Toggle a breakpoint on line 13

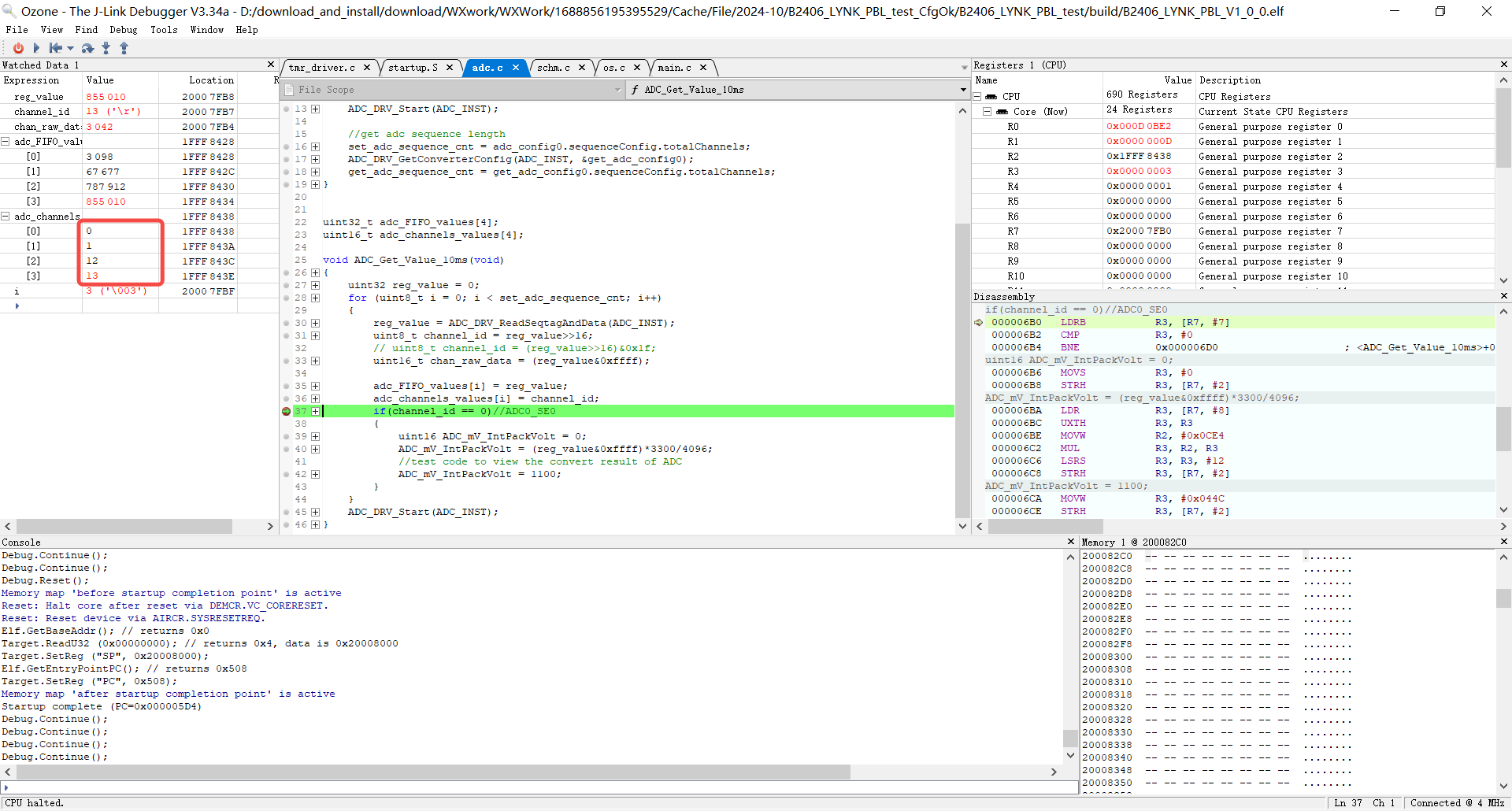[287, 109]
